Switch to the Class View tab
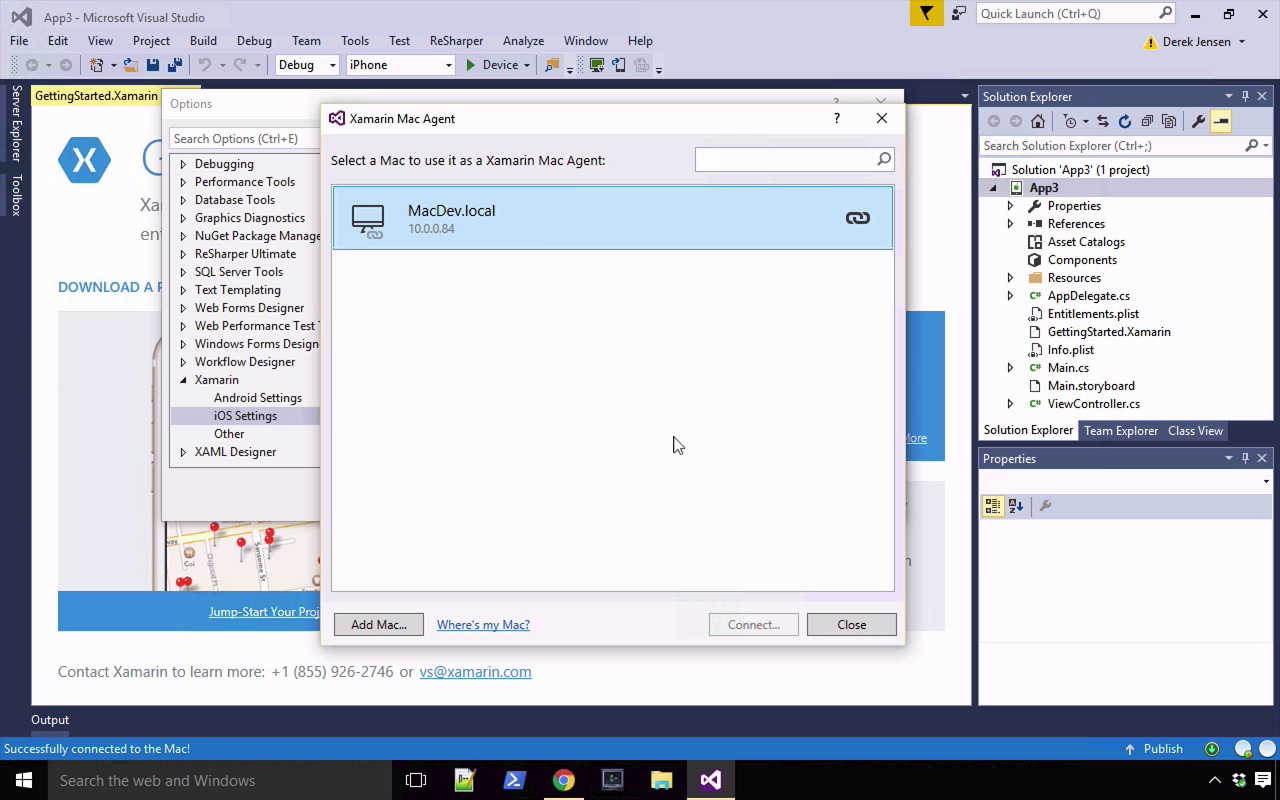This screenshot has width=1280, height=800. (x=1195, y=431)
